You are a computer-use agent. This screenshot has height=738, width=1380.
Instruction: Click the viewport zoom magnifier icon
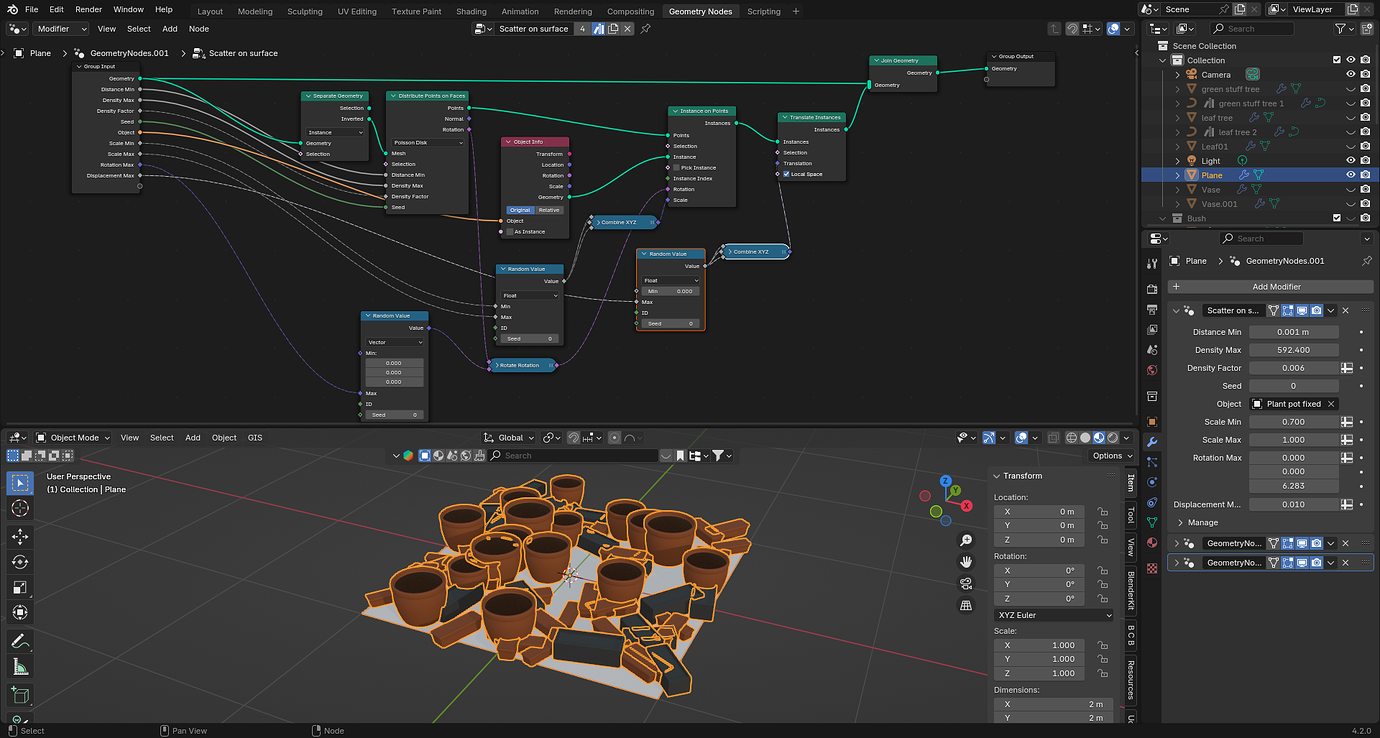(x=966, y=540)
